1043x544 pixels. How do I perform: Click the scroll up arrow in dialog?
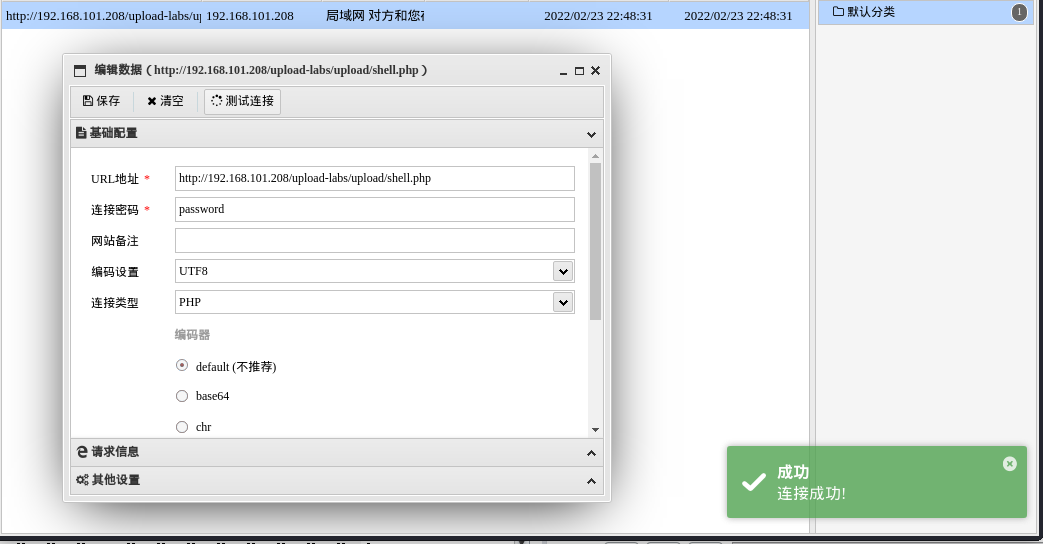pos(595,156)
